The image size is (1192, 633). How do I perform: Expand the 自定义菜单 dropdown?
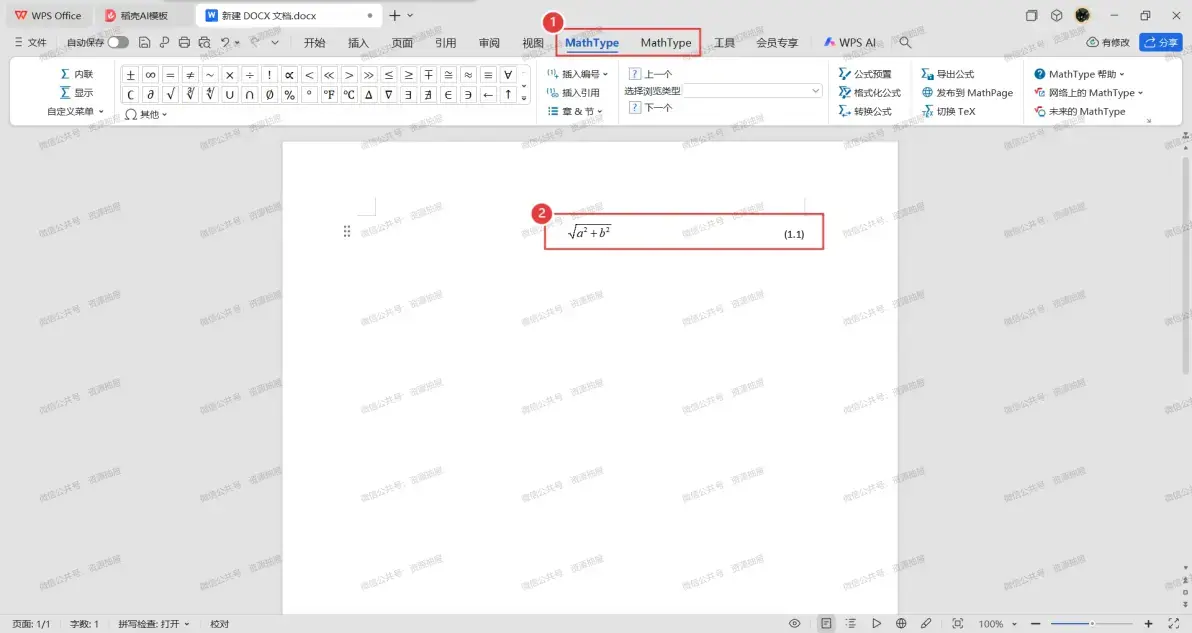coord(74,111)
